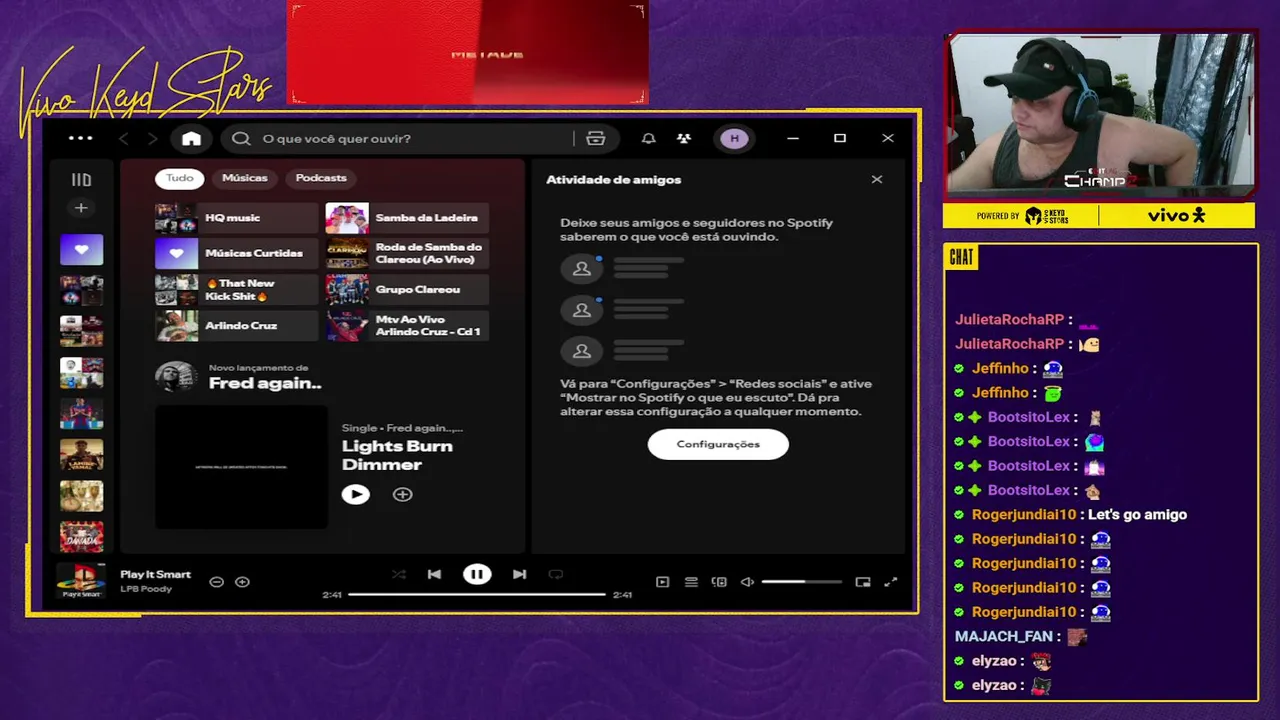This screenshot has height=720, width=1280.
Task: Add Lights Burn Dimmer to library
Action: click(402, 494)
